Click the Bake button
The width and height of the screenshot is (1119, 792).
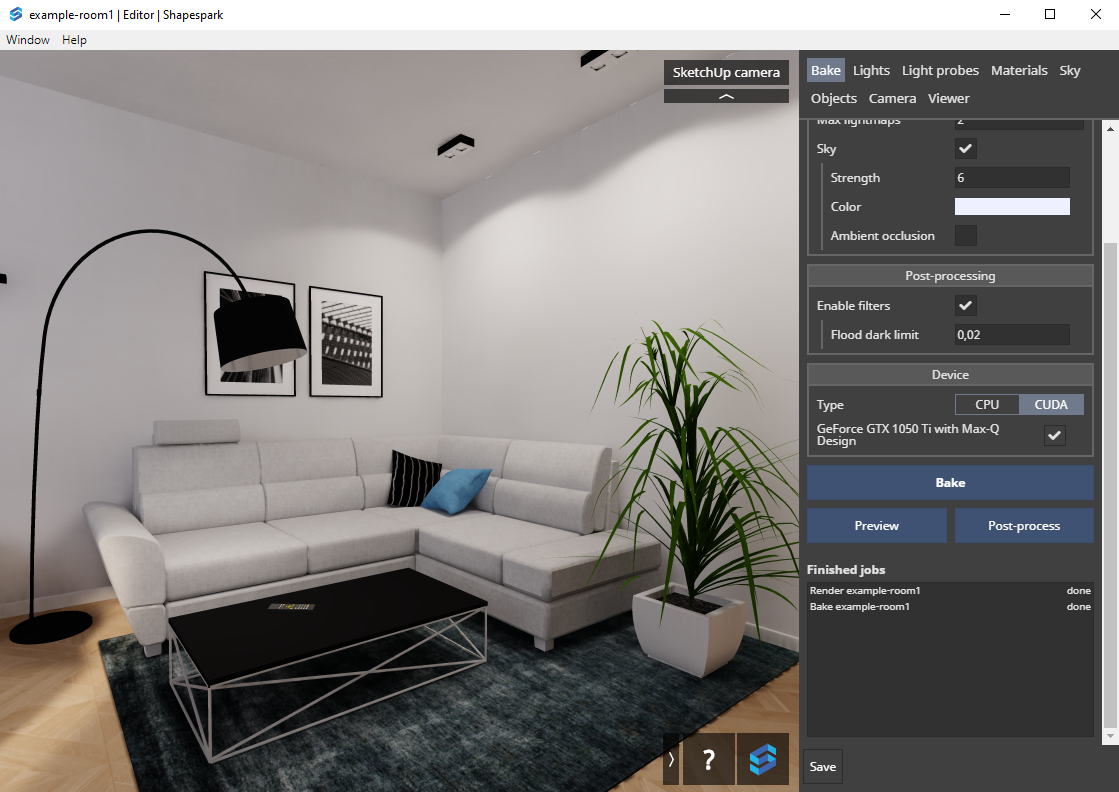click(950, 483)
